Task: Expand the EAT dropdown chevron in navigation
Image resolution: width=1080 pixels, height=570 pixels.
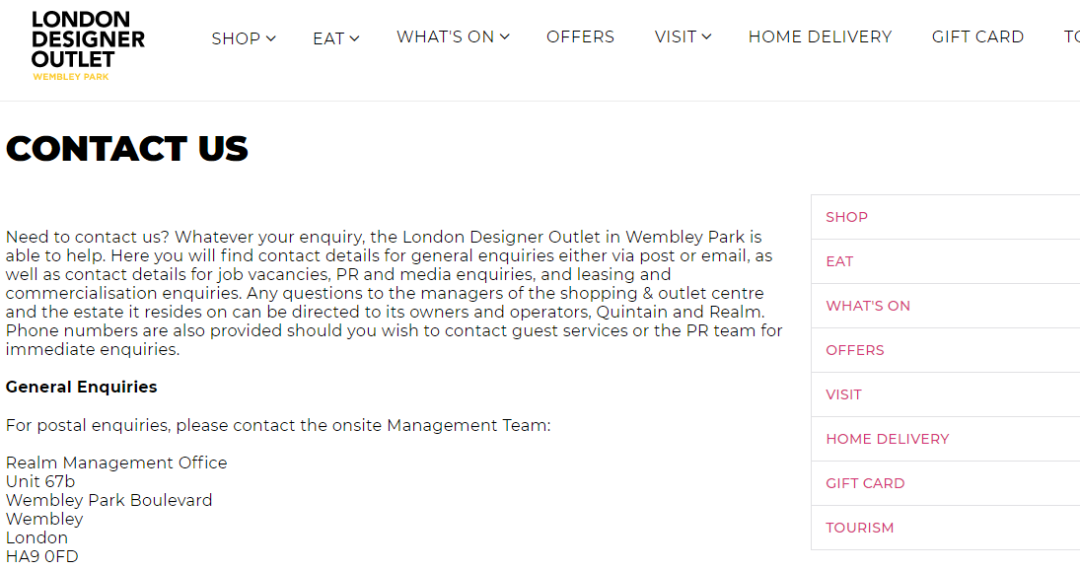Action: pos(354,39)
